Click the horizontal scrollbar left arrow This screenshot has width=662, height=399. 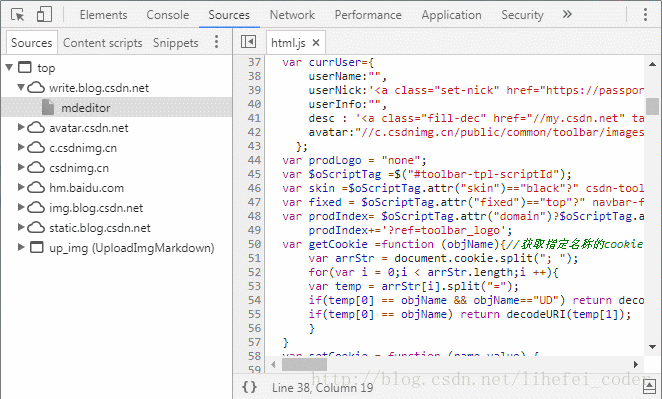click(273, 364)
